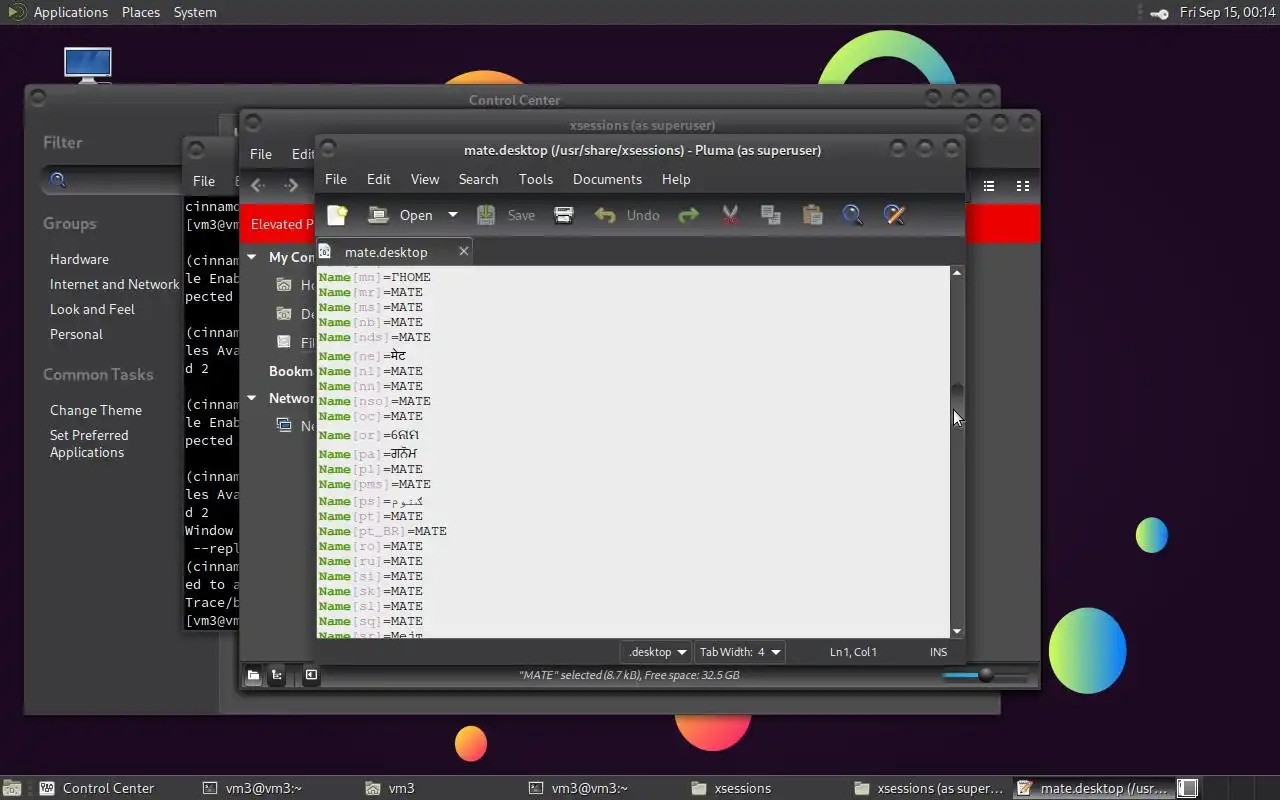Viewport: 1280px width, 800px height.
Task: Click the network key tray icon
Action: point(1159,13)
